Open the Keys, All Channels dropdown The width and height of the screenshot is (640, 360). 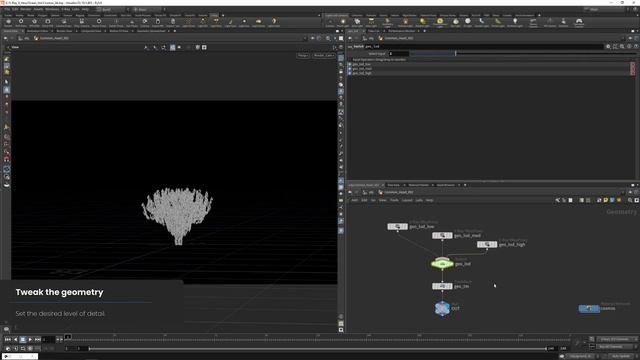click(x=616, y=339)
